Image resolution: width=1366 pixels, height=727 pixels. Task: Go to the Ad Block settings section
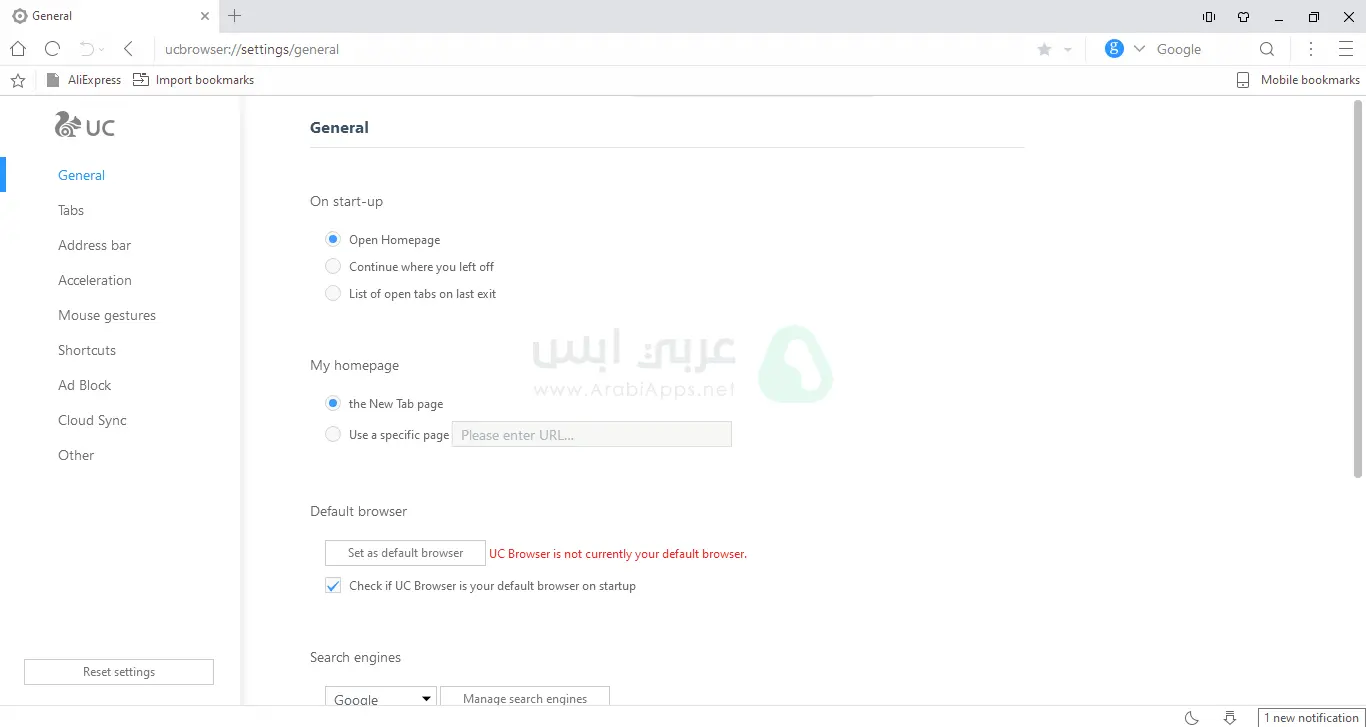click(x=84, y=385)
